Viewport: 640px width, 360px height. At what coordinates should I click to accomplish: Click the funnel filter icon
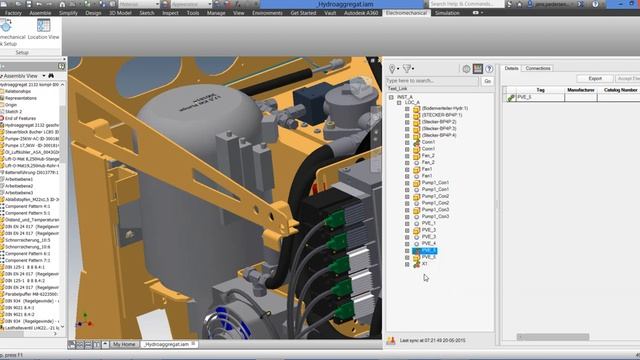point(407,69)
